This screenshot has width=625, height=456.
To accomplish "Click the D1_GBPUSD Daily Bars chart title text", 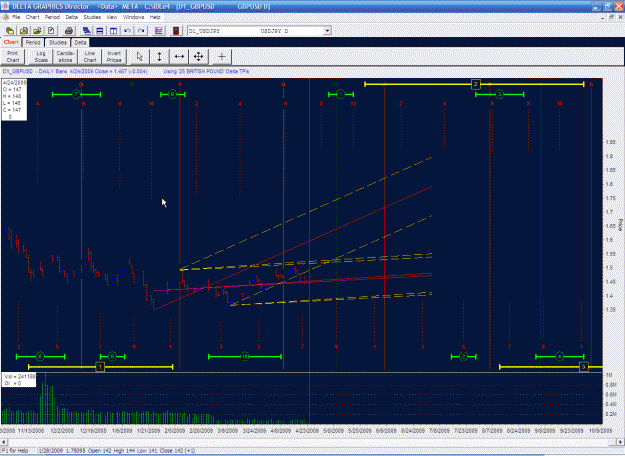I will 75,71.
